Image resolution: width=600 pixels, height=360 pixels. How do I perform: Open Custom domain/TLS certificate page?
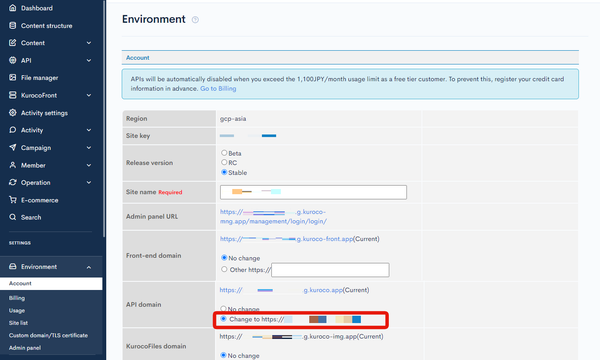48,335
